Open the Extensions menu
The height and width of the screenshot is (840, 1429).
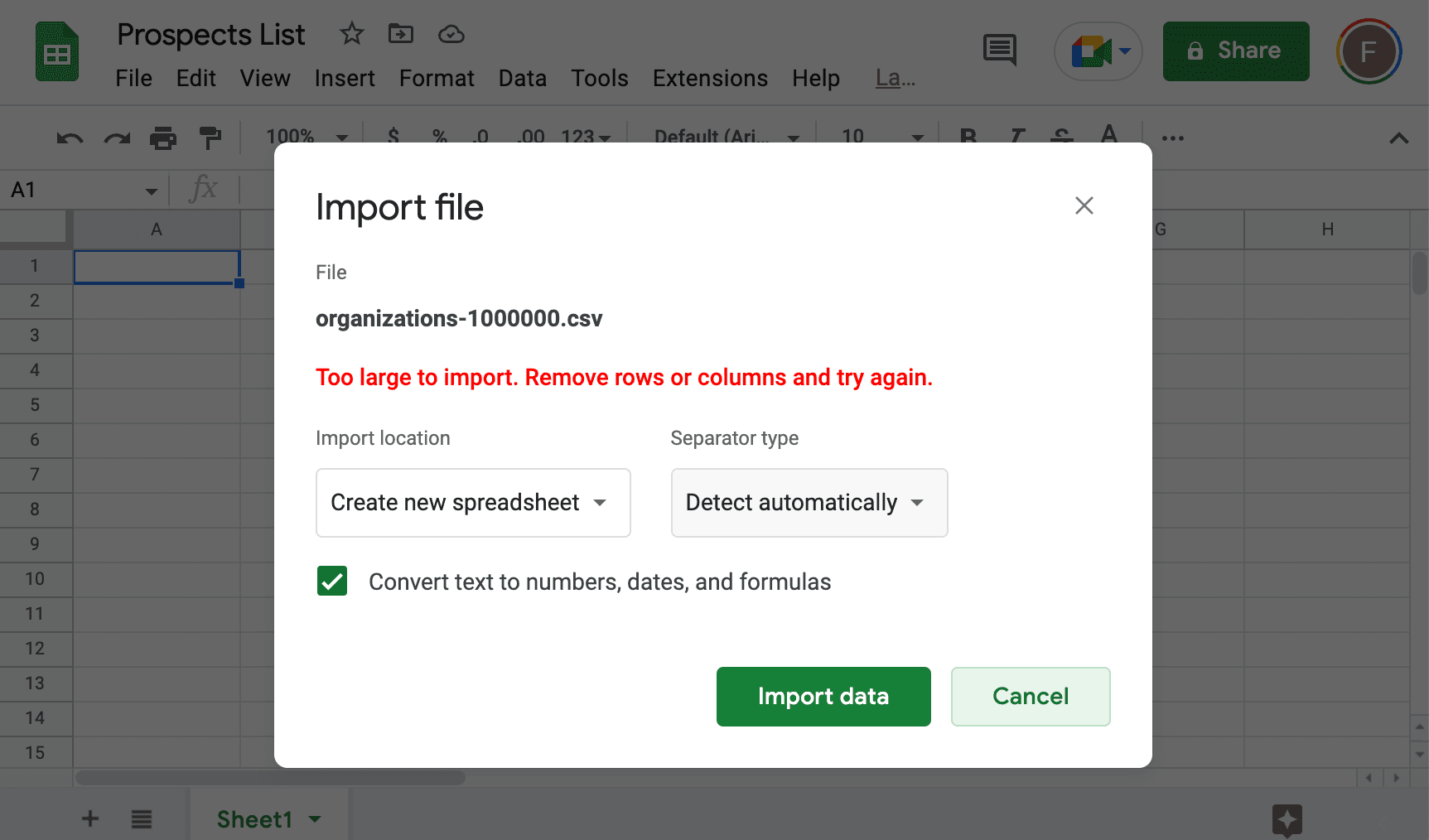[x=710, y=78]
